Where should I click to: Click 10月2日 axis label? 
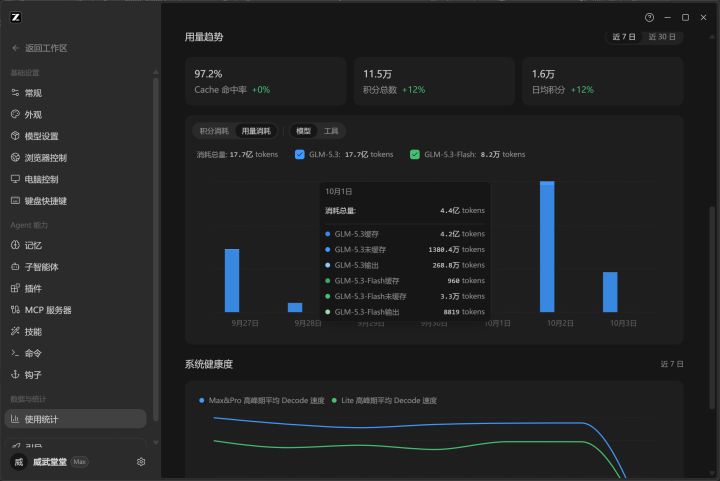click(560, 324)
